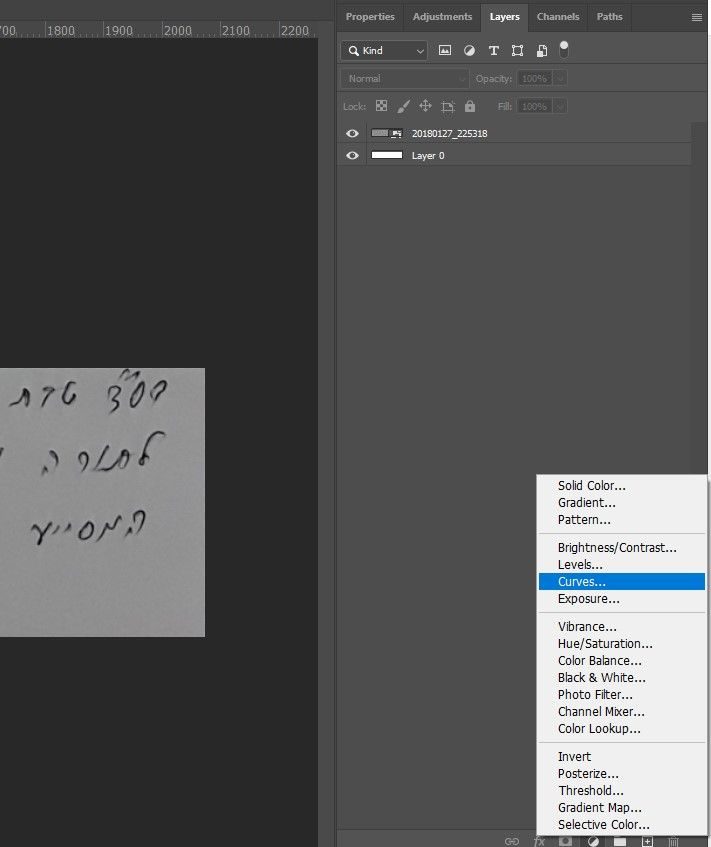Choose Pattern... fill layer
Image resolution: width=711 pixels, height=847 pixels.
(622, 520)
